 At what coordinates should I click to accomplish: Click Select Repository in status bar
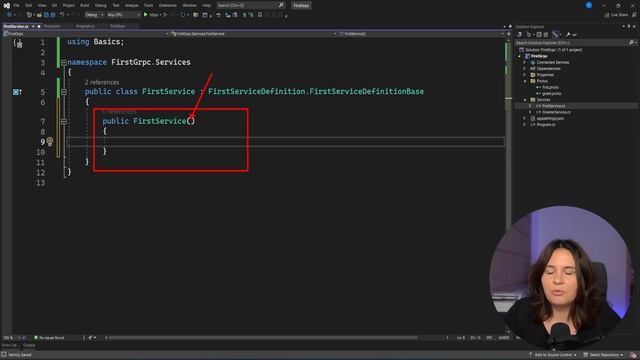tap(604, 355)
